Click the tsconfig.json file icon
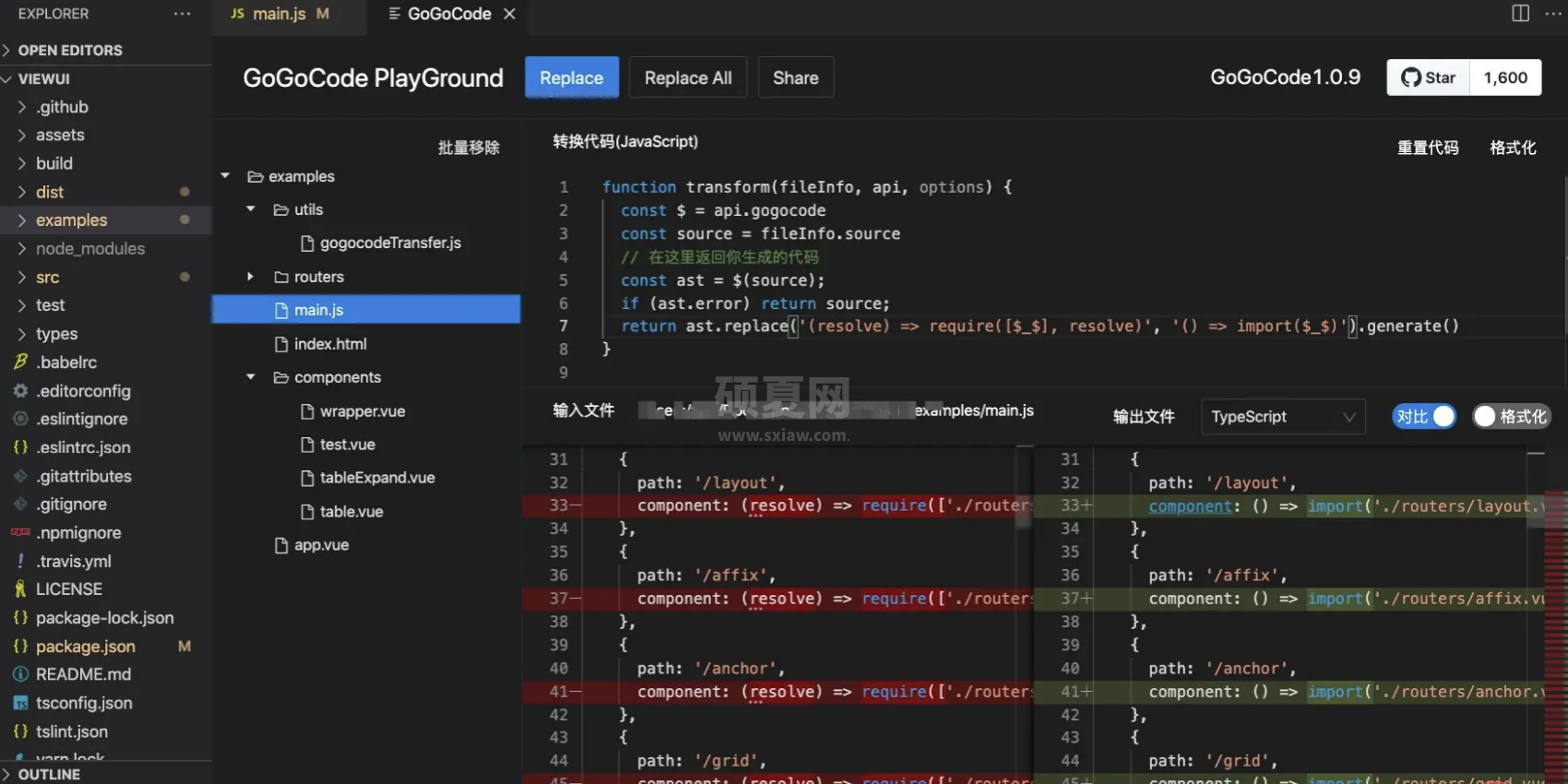1568x784 pixels. tap(20, 703)
